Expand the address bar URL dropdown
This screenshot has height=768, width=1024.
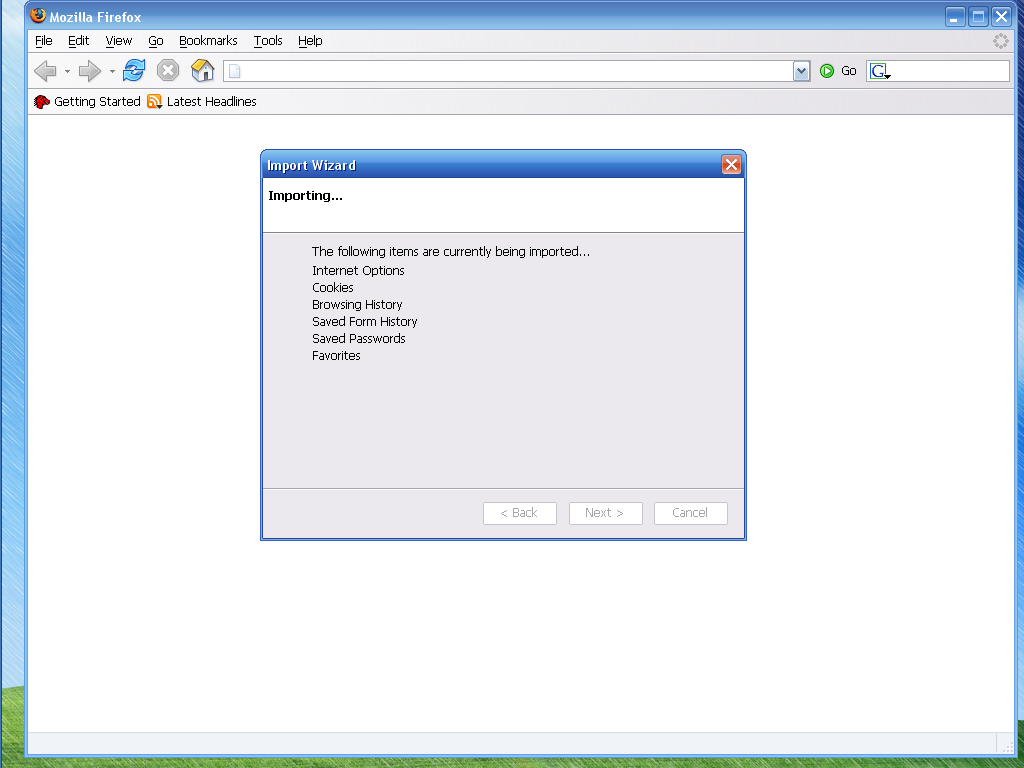coord(801,71)
